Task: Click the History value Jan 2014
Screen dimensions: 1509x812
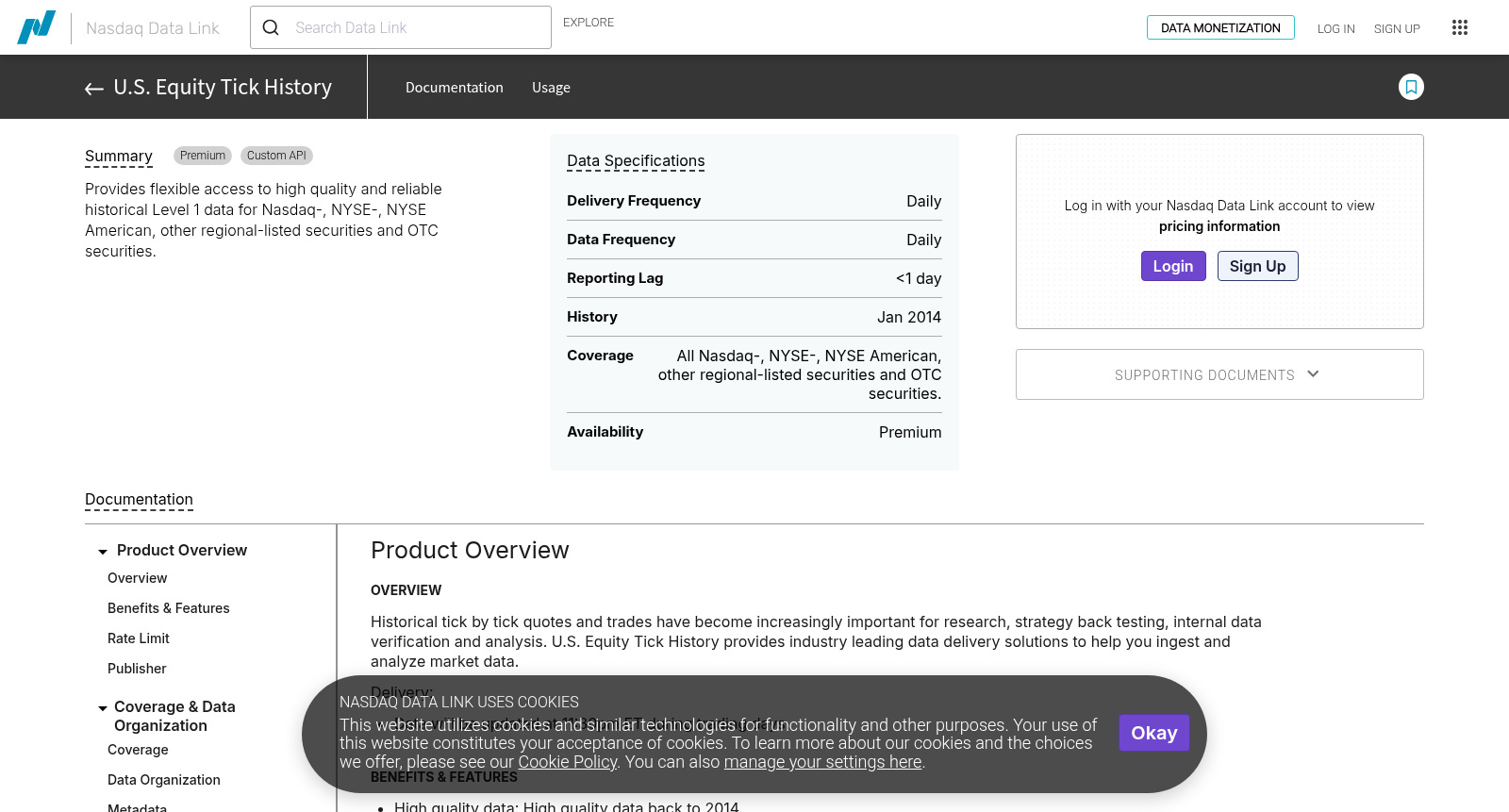Action: coord(909,317)
